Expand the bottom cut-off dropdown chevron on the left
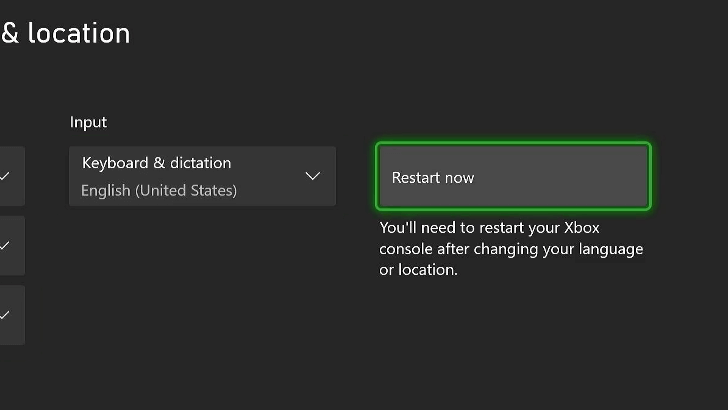The image size is (728, 410). click(x=6, y=314)
